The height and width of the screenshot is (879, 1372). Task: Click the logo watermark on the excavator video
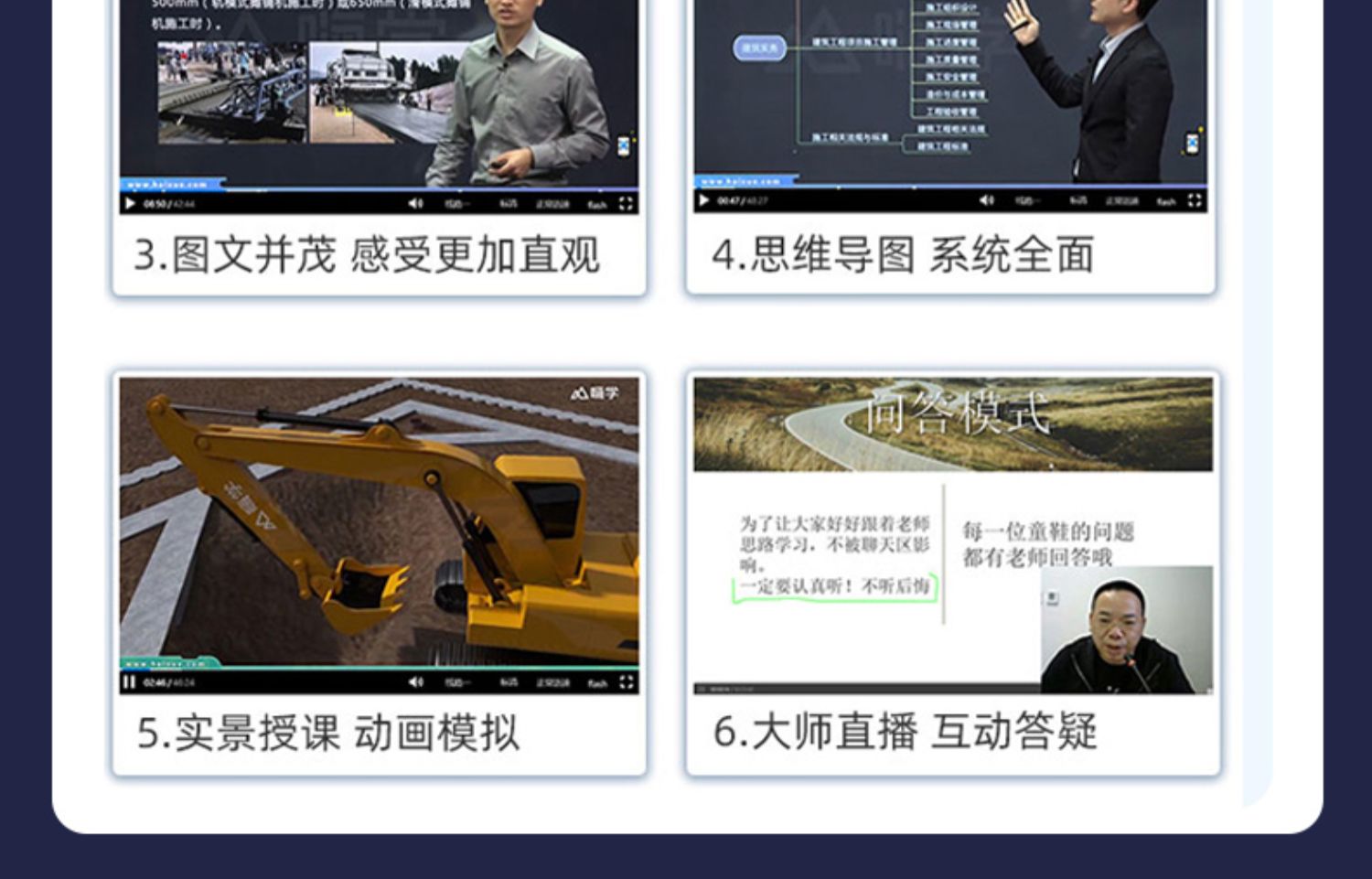pyautogui.click(x=595, y=393)
